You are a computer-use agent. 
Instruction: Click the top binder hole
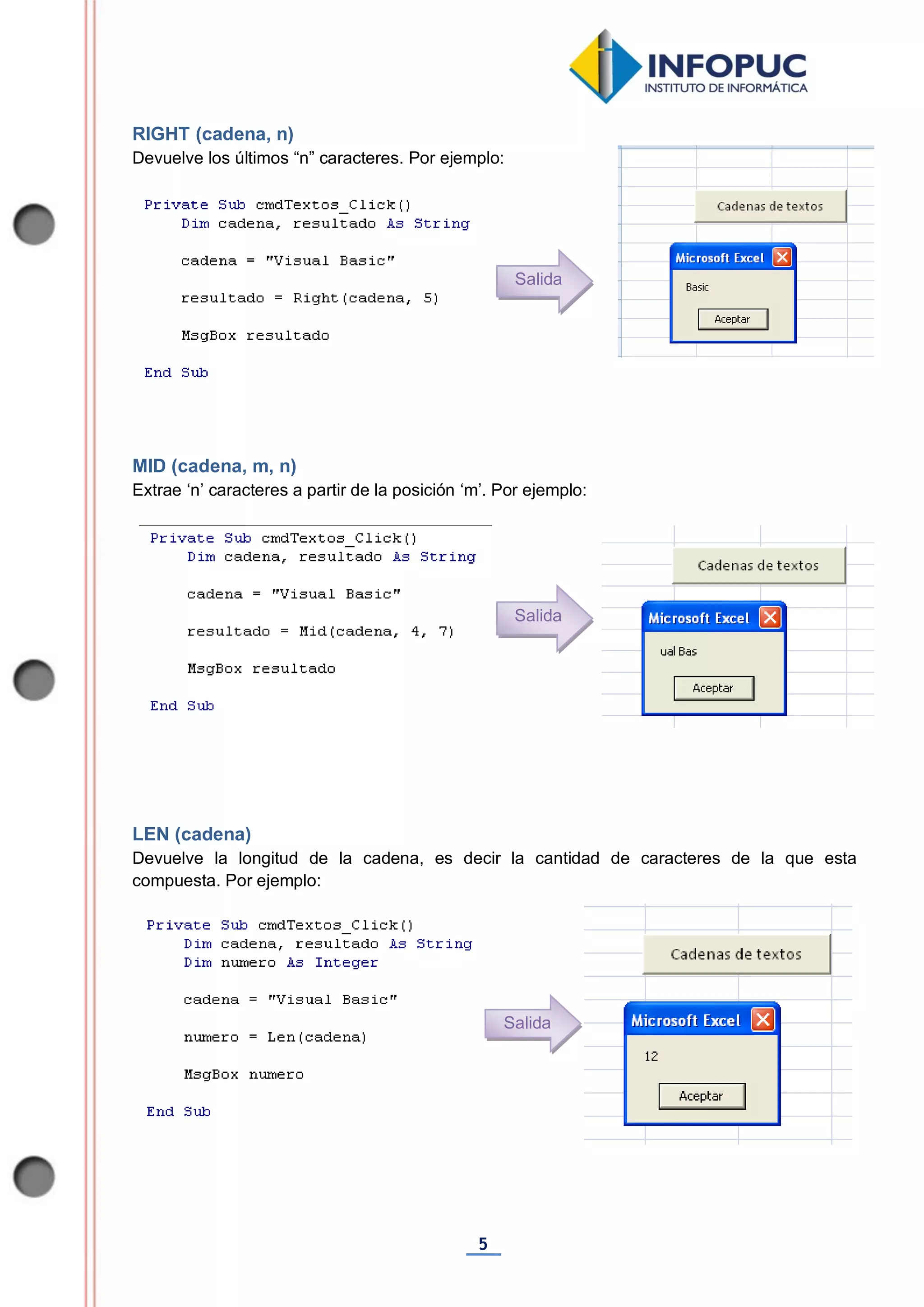(34, 224)
